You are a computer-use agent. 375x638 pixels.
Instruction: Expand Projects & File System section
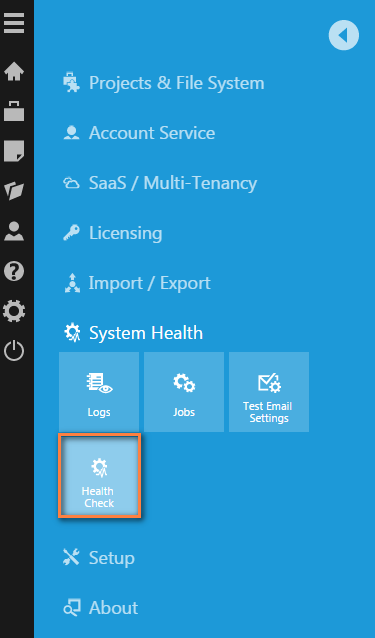click(164, 83)
